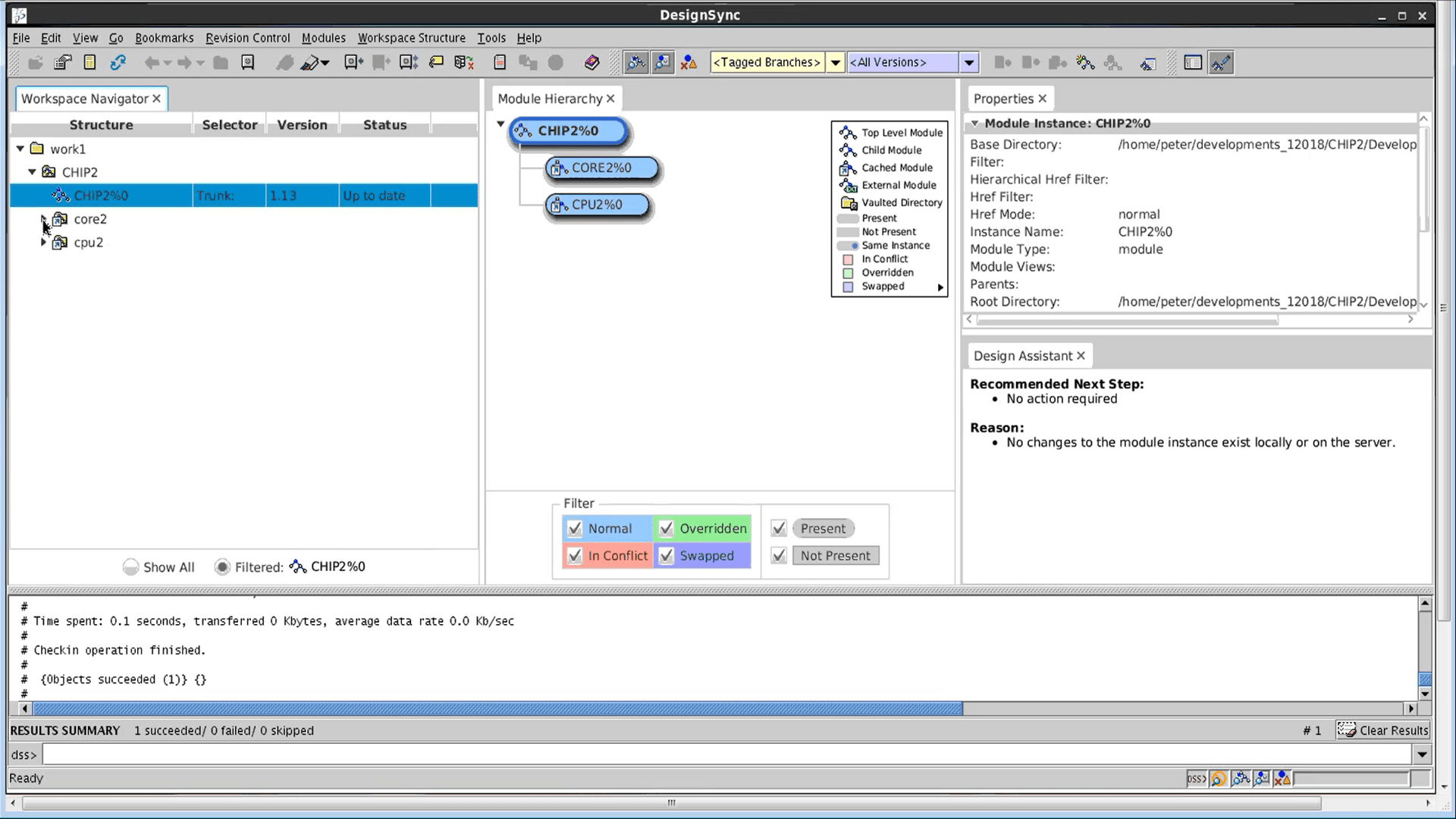1456x819 pixels.
Task: Toggle the In Conflict filter checkbox
Action: (575, 555)
